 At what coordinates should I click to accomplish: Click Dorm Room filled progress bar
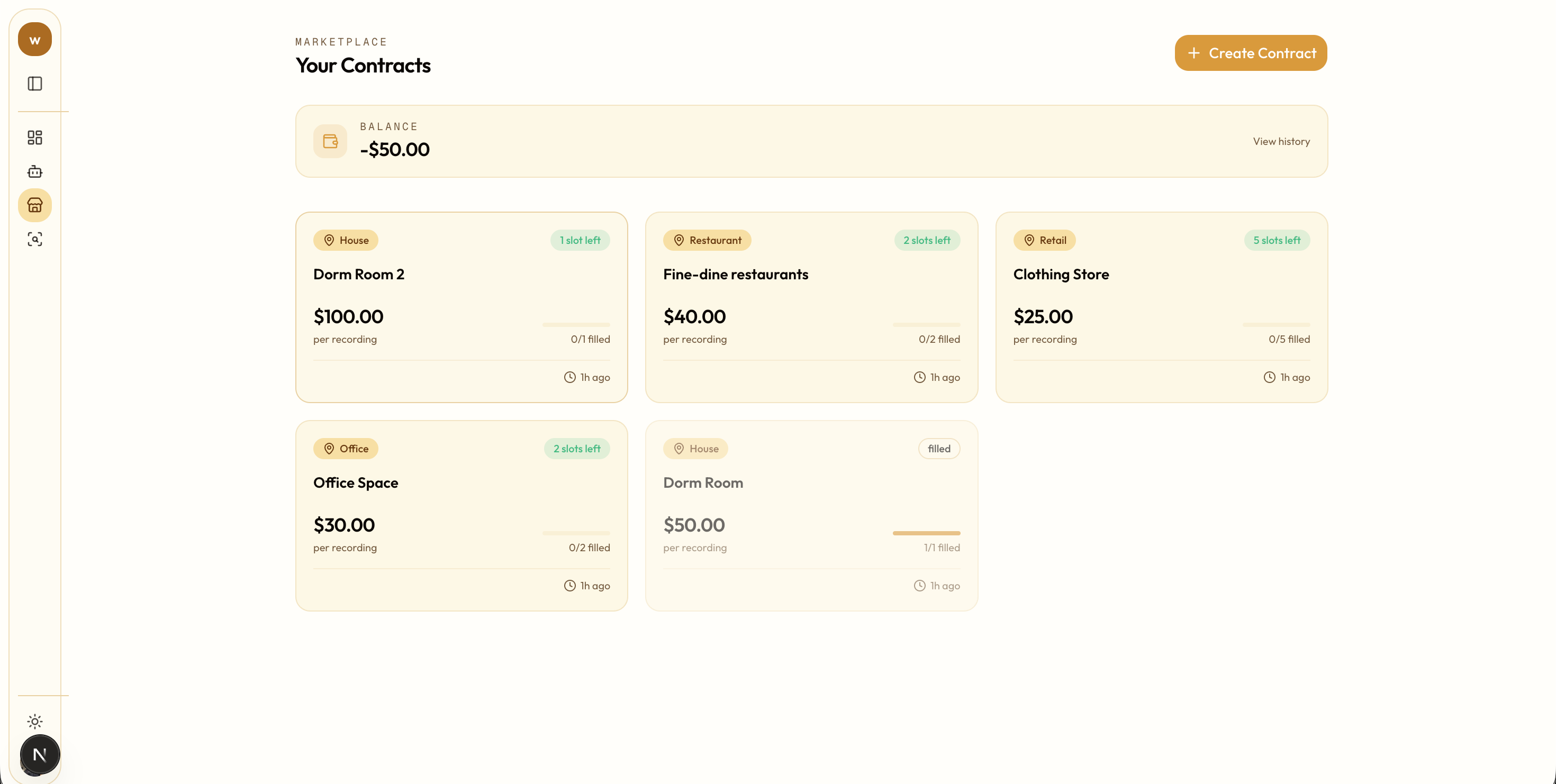point(926,533)
